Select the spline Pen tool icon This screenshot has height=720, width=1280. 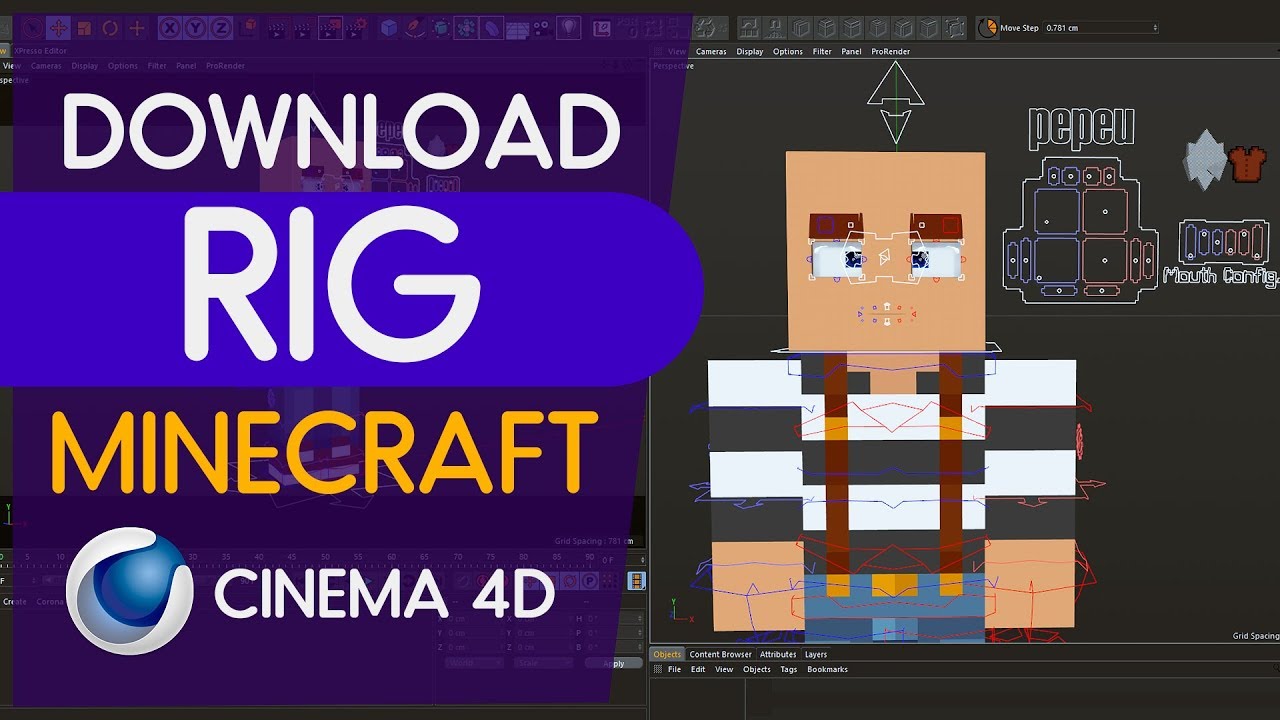[x=414, y=28]
